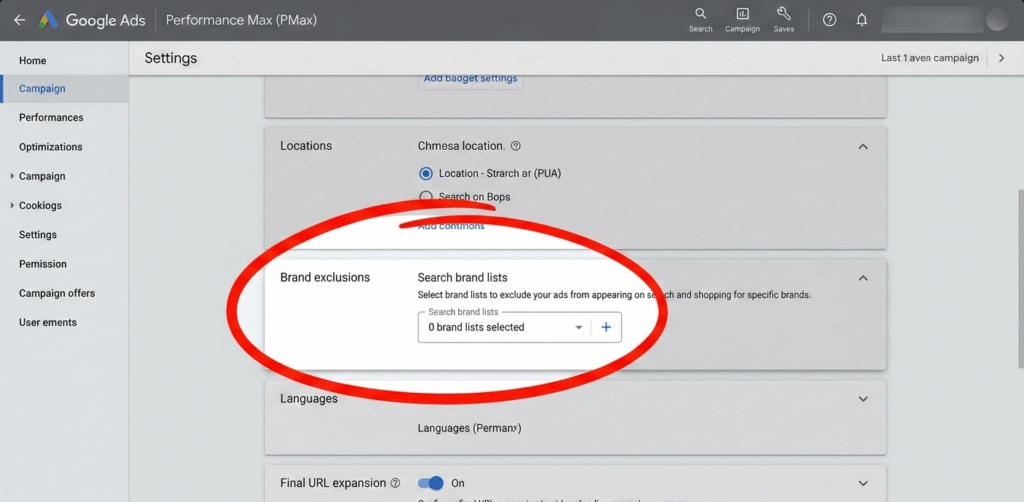
Task: Click help icon next to Final URL expansion
Action: pyautogui.click(x=395, y=483)
